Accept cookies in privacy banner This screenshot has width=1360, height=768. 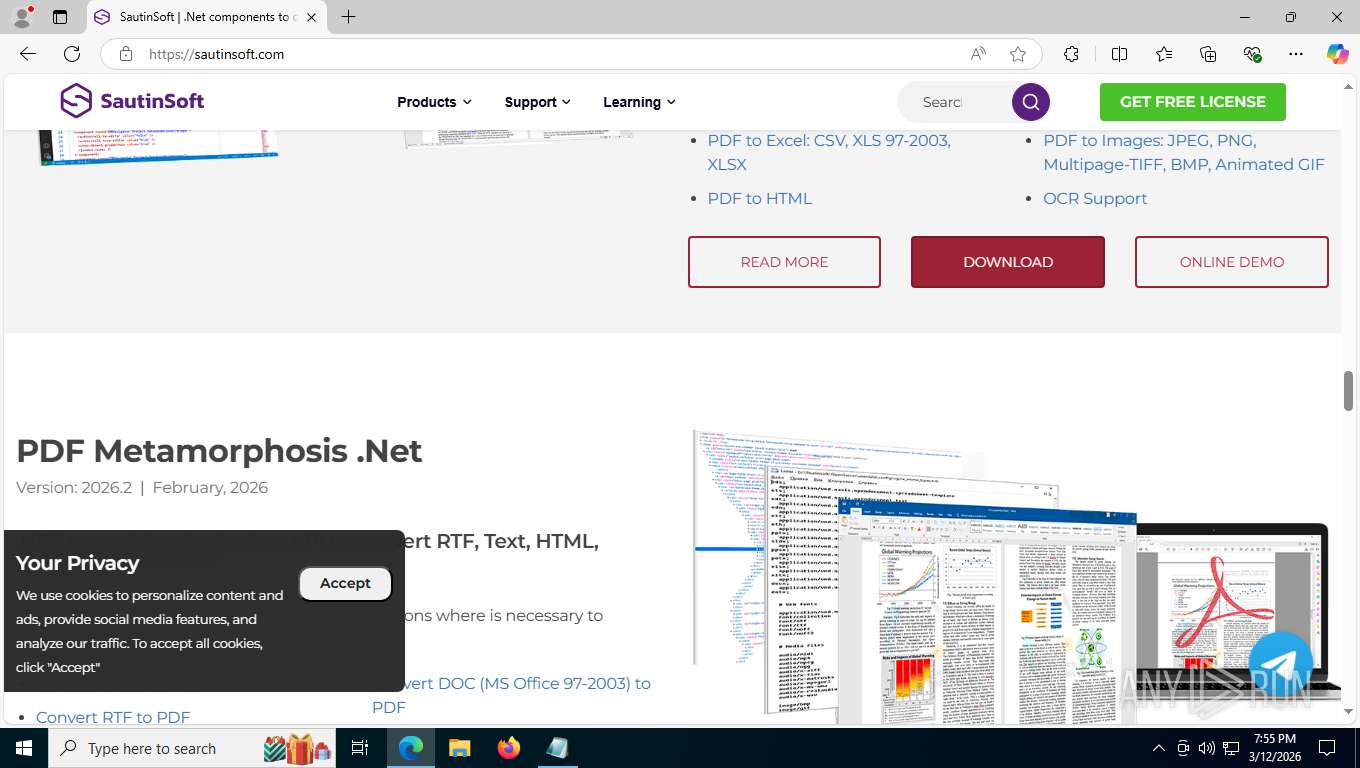(345, 583)
